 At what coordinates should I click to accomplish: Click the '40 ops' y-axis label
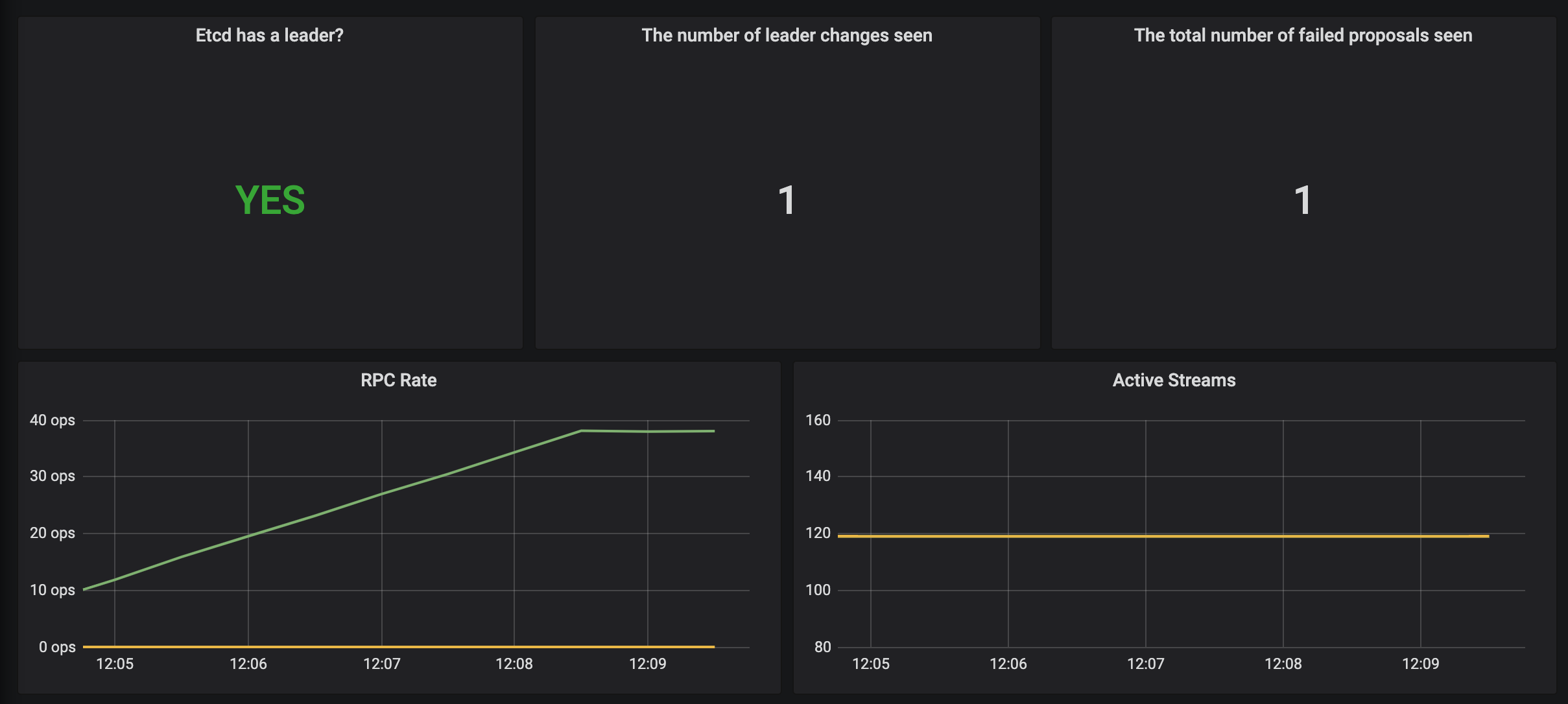click(53, 420)
